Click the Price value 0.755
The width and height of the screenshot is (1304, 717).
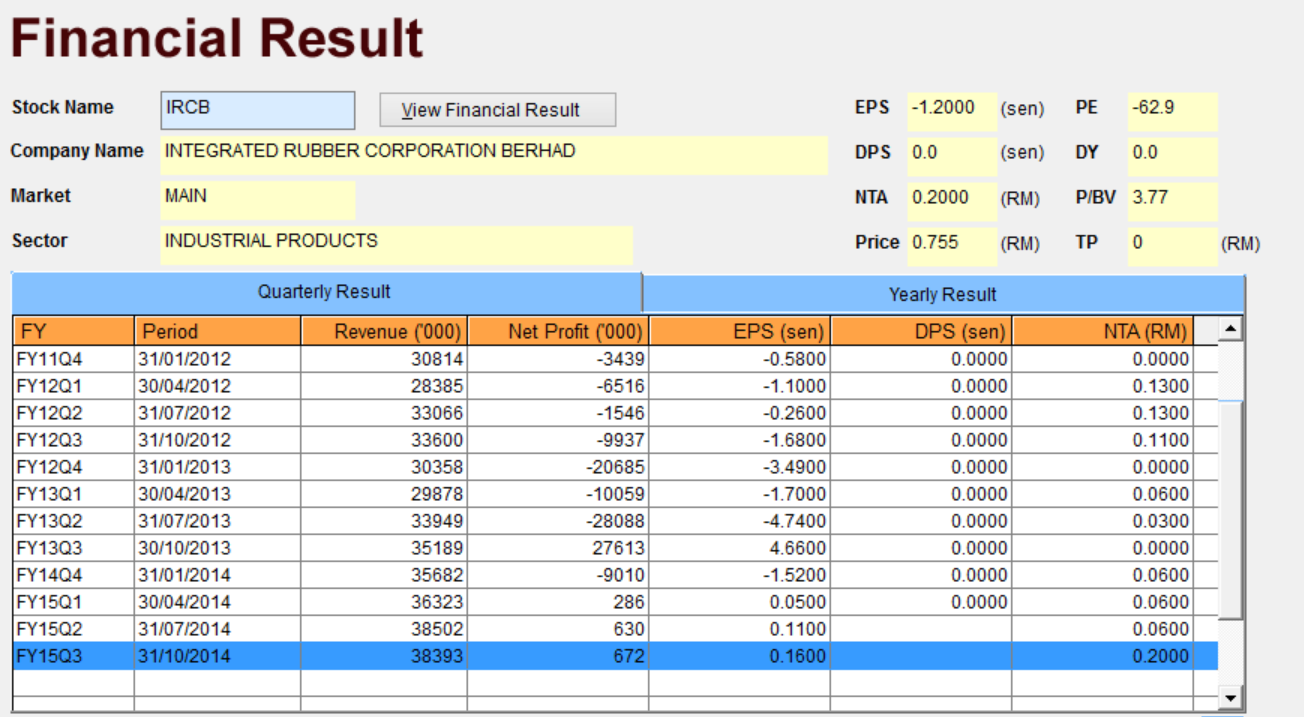952,246
